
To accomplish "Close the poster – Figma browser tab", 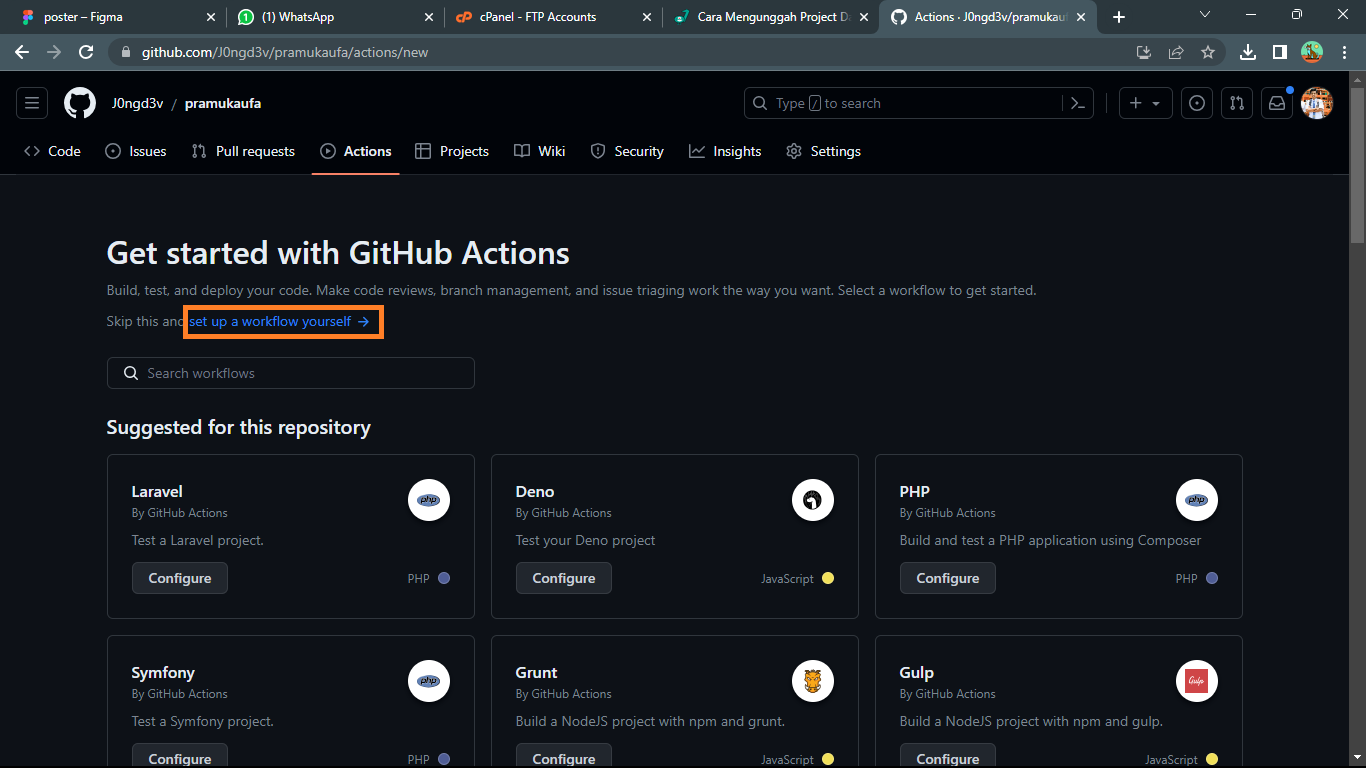I will 210,17.
